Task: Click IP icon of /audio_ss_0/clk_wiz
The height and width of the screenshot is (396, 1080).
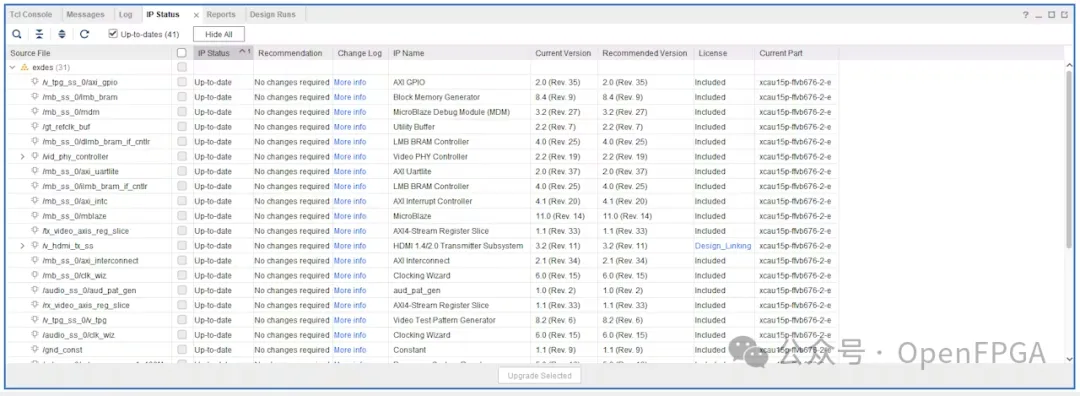Action: [x=36, y=335]
